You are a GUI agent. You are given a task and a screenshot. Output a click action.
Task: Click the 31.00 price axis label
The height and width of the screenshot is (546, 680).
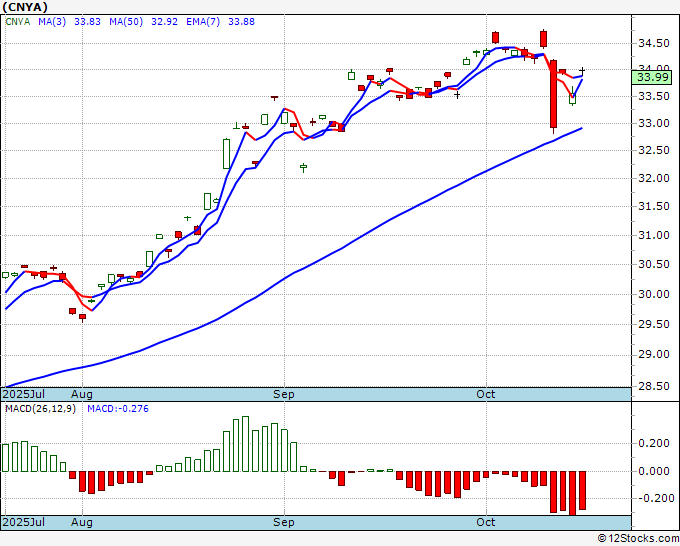click(653, 235)
